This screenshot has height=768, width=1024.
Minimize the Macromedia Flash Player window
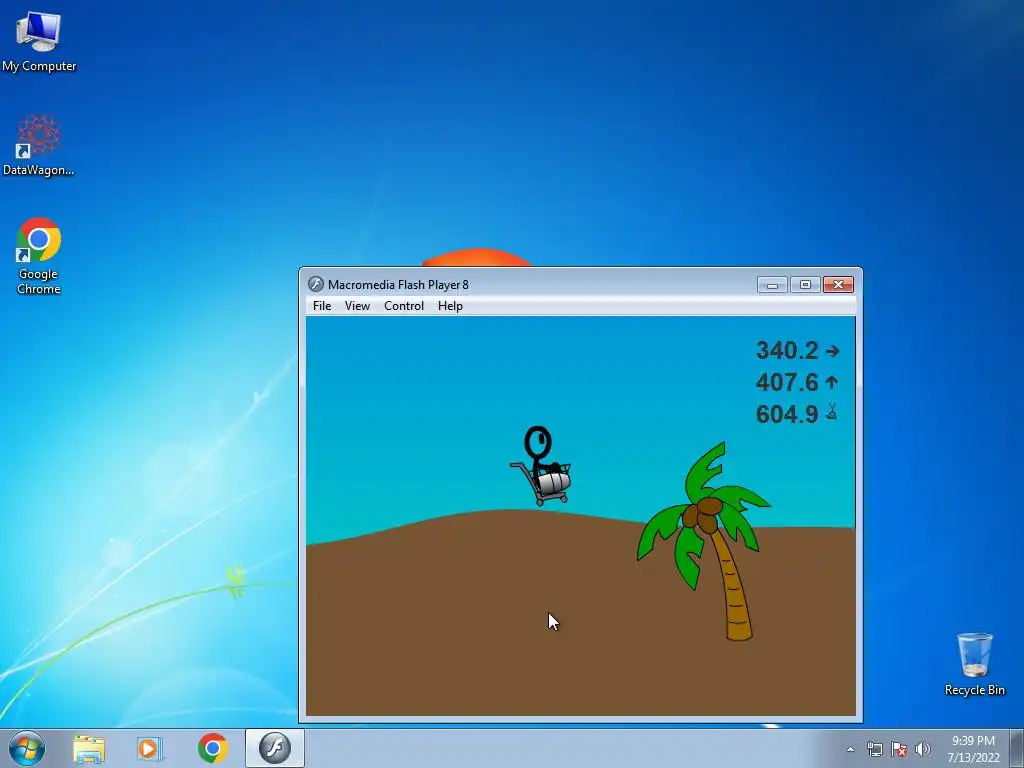[x=772, y=285]
